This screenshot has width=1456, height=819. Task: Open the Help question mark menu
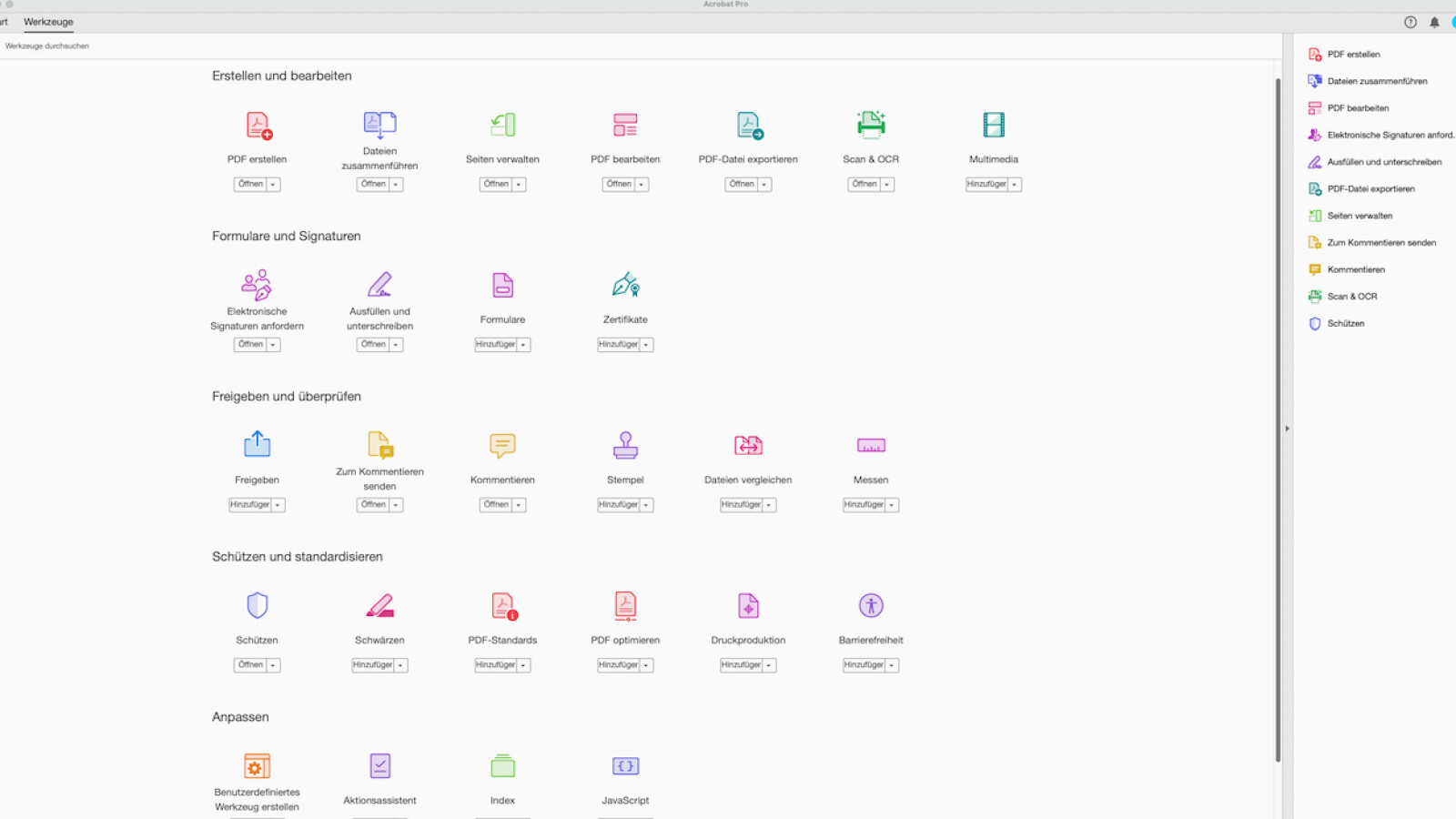[1410, 22]
